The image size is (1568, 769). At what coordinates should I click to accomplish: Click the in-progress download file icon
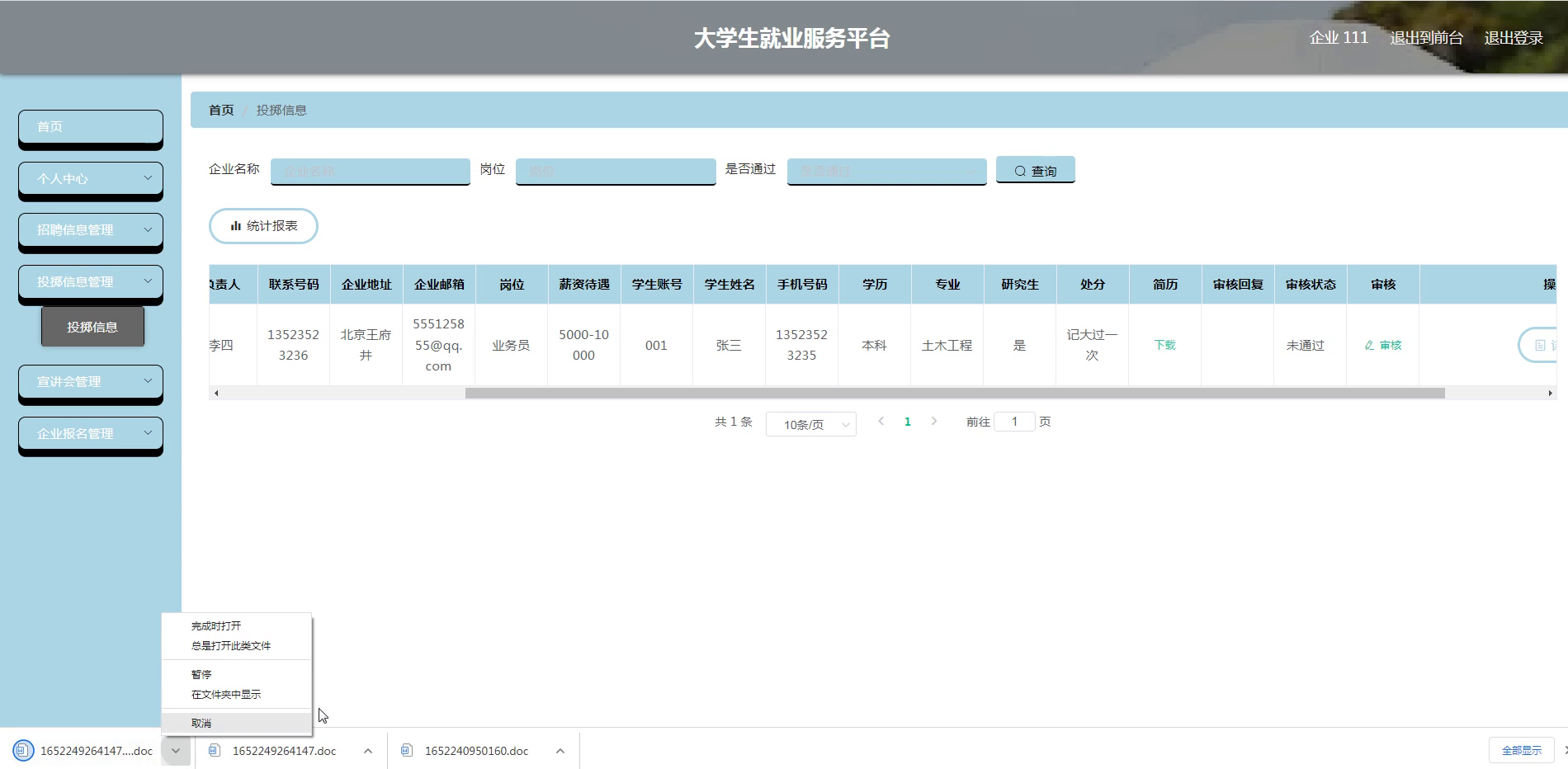tap(23, 751)
